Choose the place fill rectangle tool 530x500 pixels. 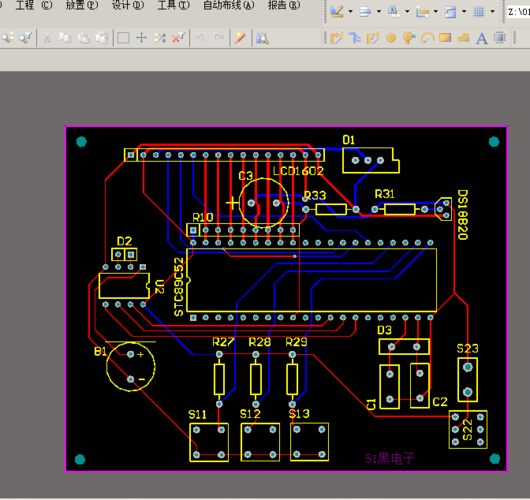click(x=445, y=38)
